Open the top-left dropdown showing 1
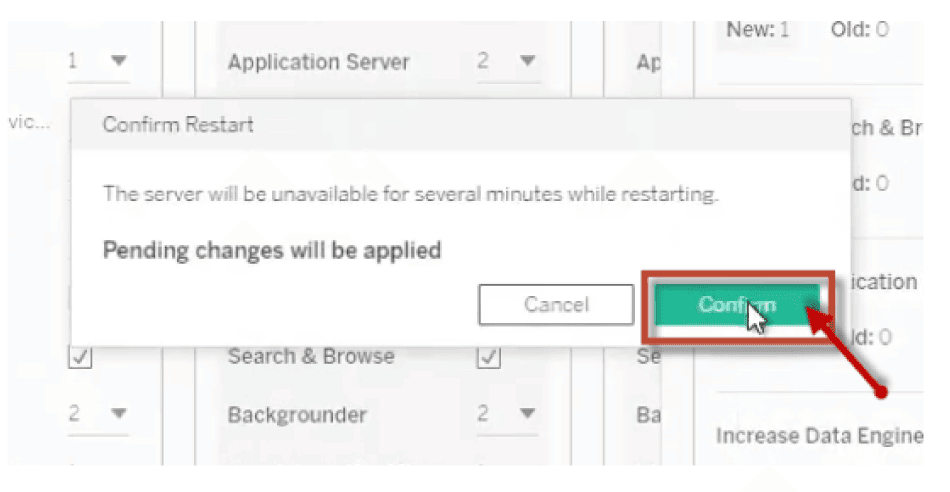 coord(98,62)
